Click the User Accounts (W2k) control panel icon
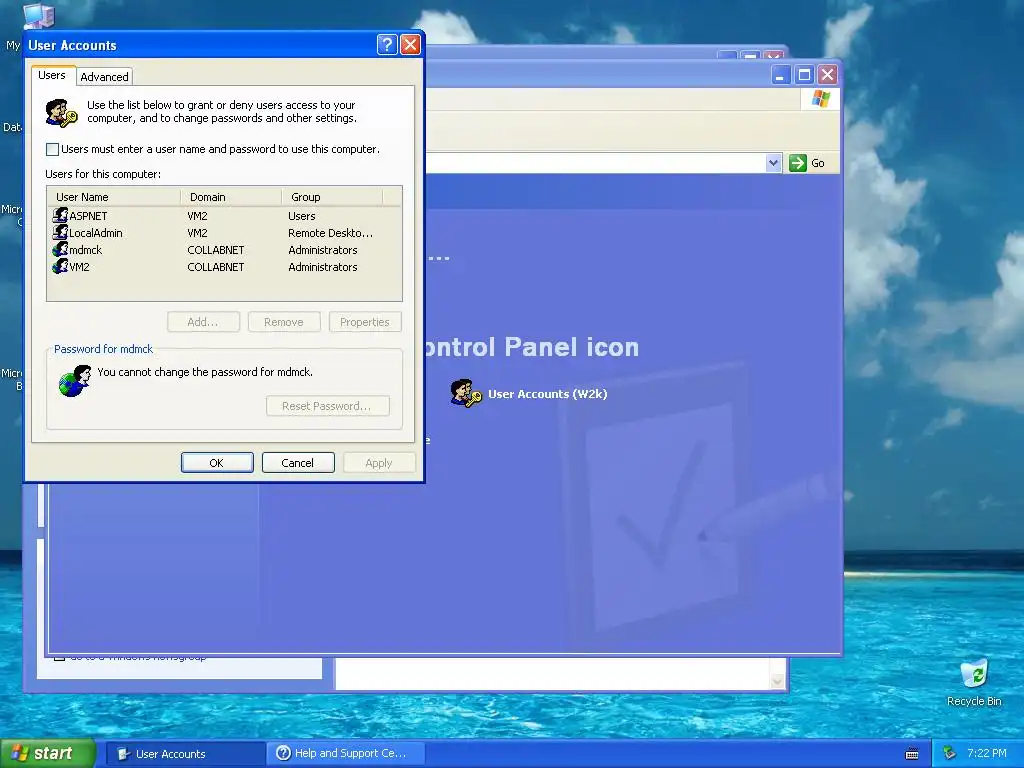The width and height of the screenshot is (1024, 768). (466, 393)
